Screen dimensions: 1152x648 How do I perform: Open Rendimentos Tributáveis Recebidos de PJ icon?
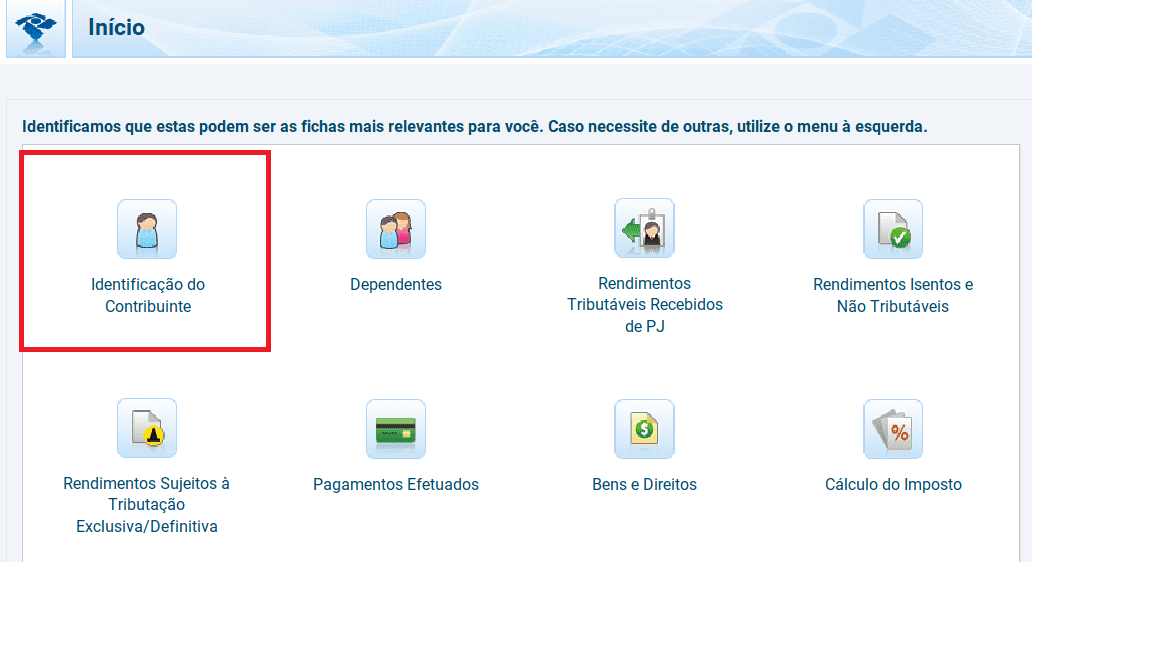tap(644, 228)
